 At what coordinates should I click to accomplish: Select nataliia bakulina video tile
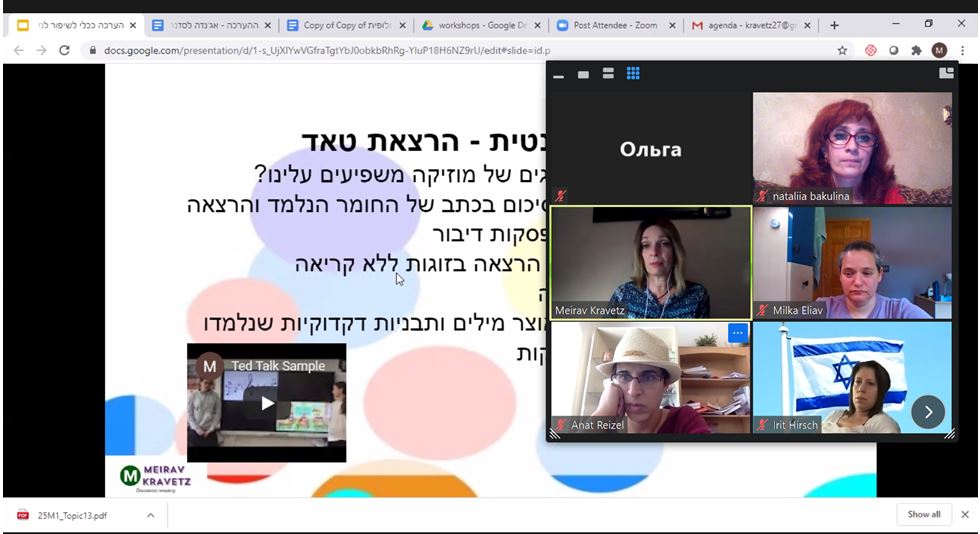(852, 148)
